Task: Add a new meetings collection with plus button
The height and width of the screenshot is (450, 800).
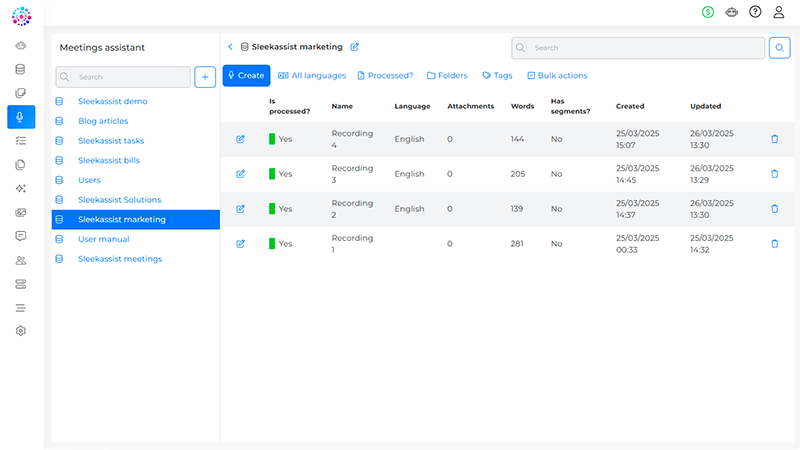Action: pyautogui.click(x=205, y=77)
